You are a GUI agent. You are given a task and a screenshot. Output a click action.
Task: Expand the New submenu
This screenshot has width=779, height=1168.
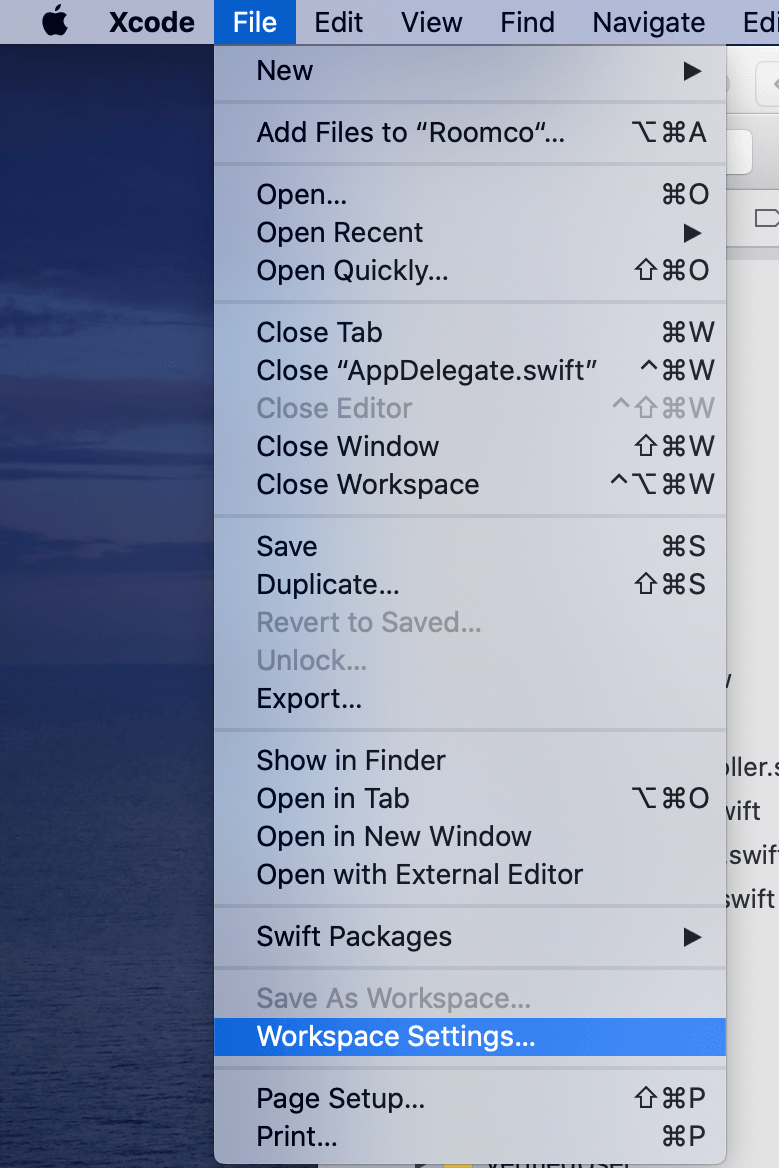tap(285, 71)
